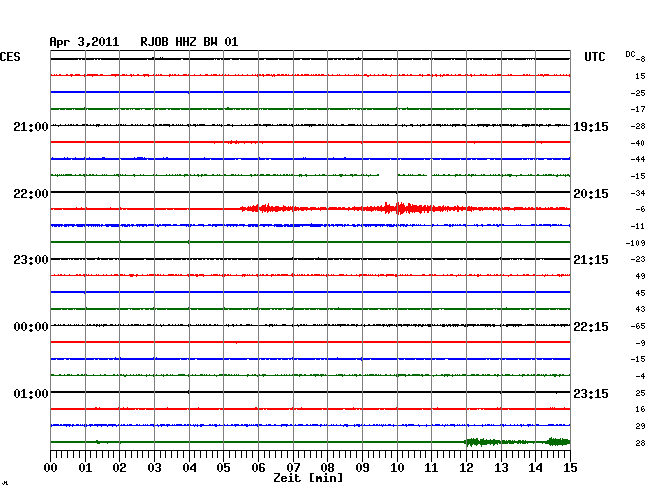This screenshot has height=494, width=650.
Task: Click the DC value '-28'
Action: (x=638, y=126)
